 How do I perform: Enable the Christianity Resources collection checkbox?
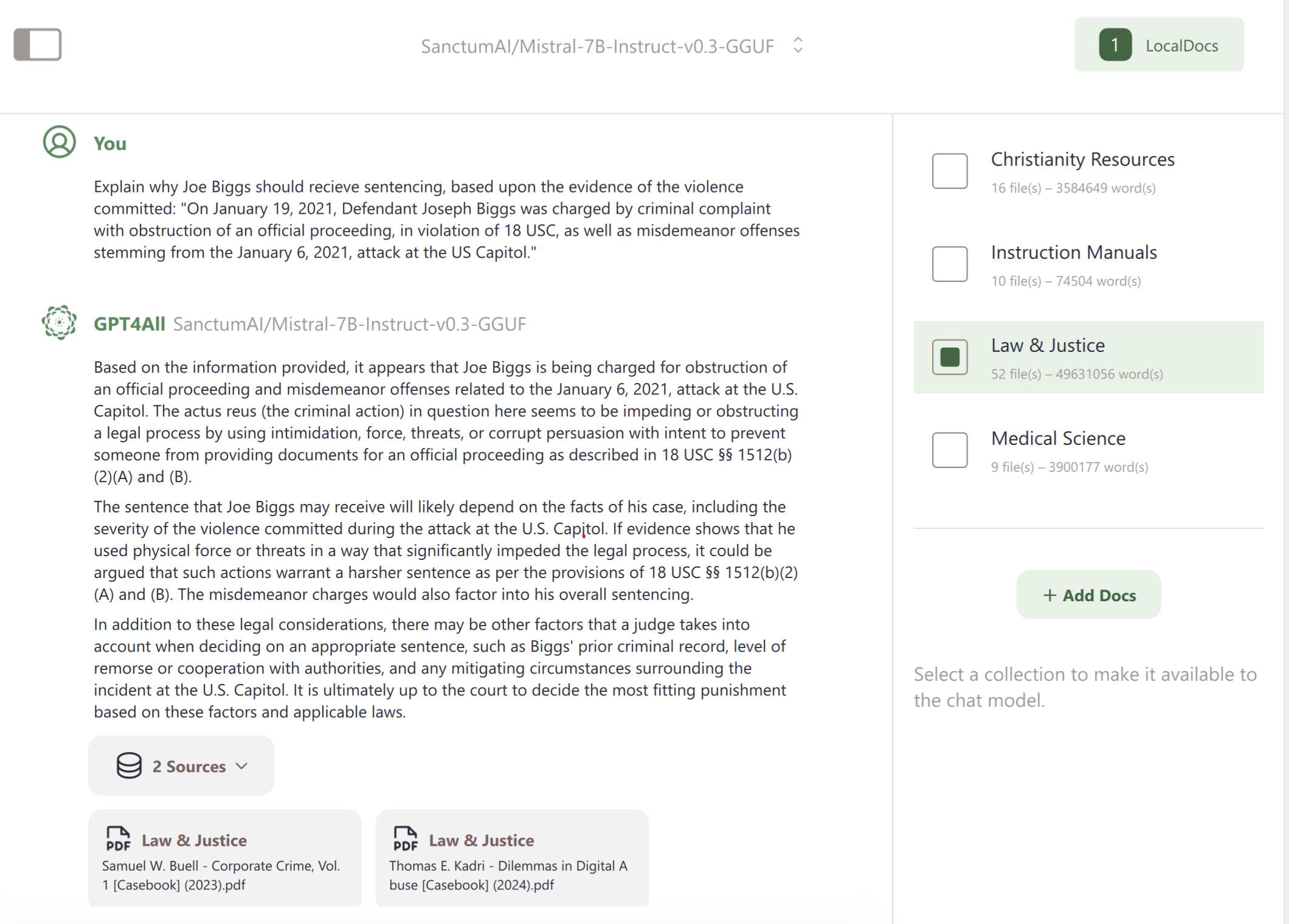pyautogui.click(x=950, y=171)
